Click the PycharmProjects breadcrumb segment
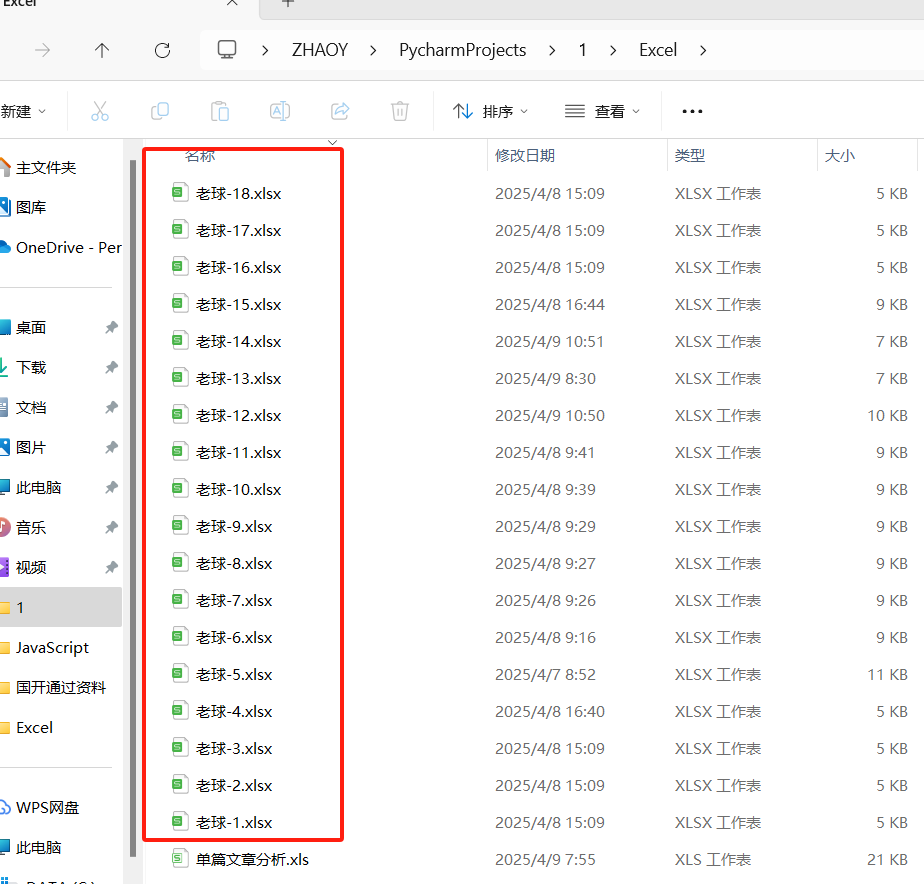This screenshot has height=884, width=924. coord(463,50)
